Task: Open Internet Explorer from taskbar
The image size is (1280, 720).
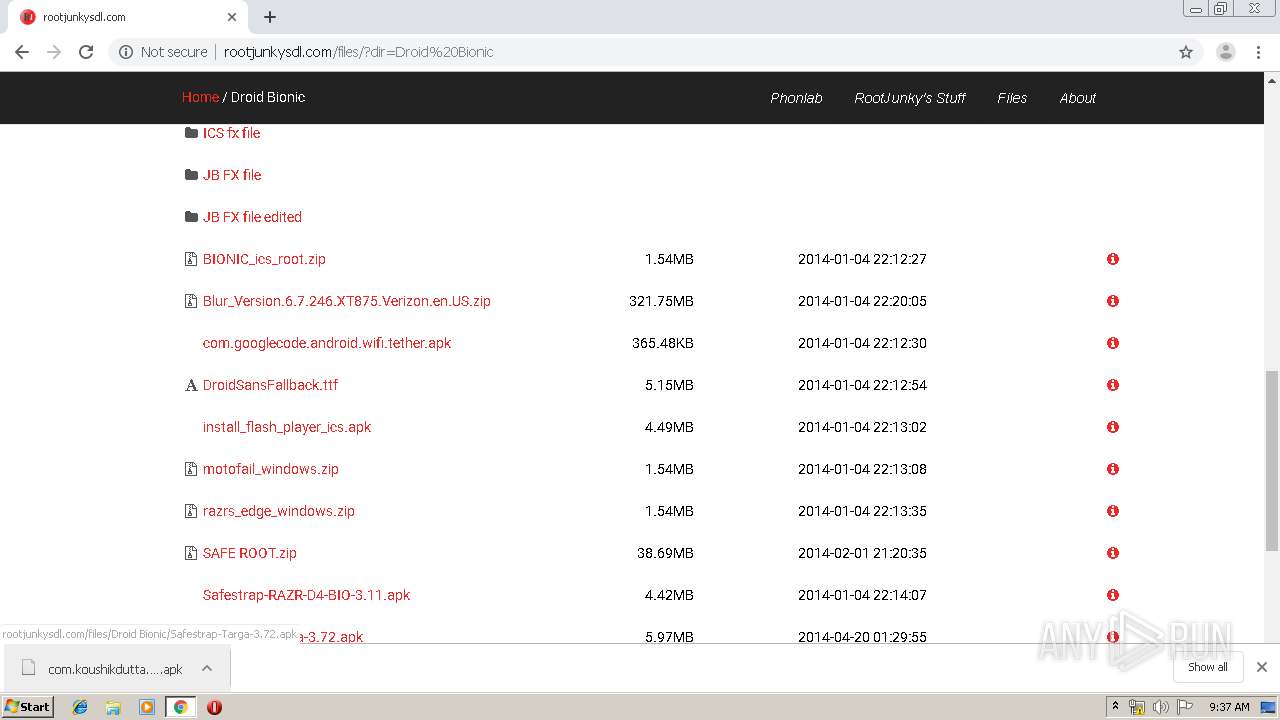Action: (80, 707)
